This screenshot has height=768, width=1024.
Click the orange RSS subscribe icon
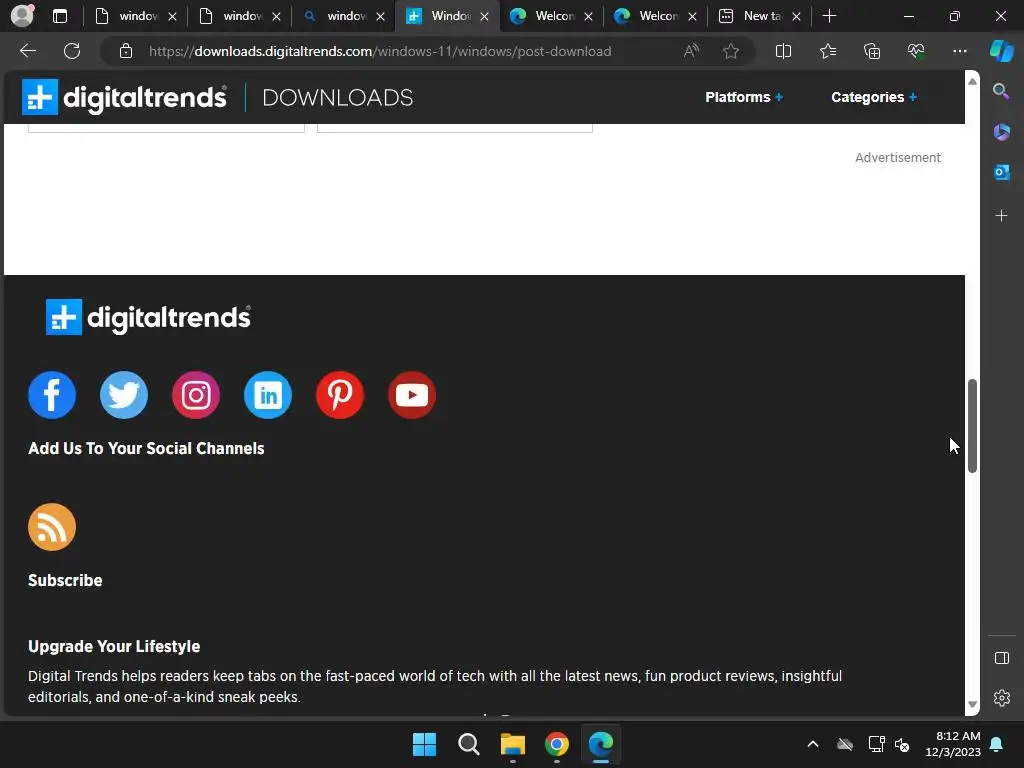coord(52,527)
